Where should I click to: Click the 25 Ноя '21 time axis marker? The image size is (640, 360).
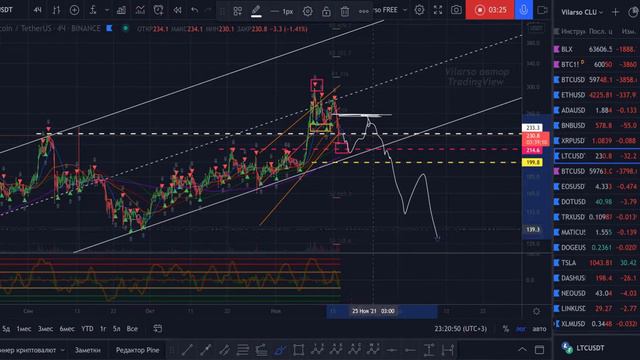[x=373, y=311]
